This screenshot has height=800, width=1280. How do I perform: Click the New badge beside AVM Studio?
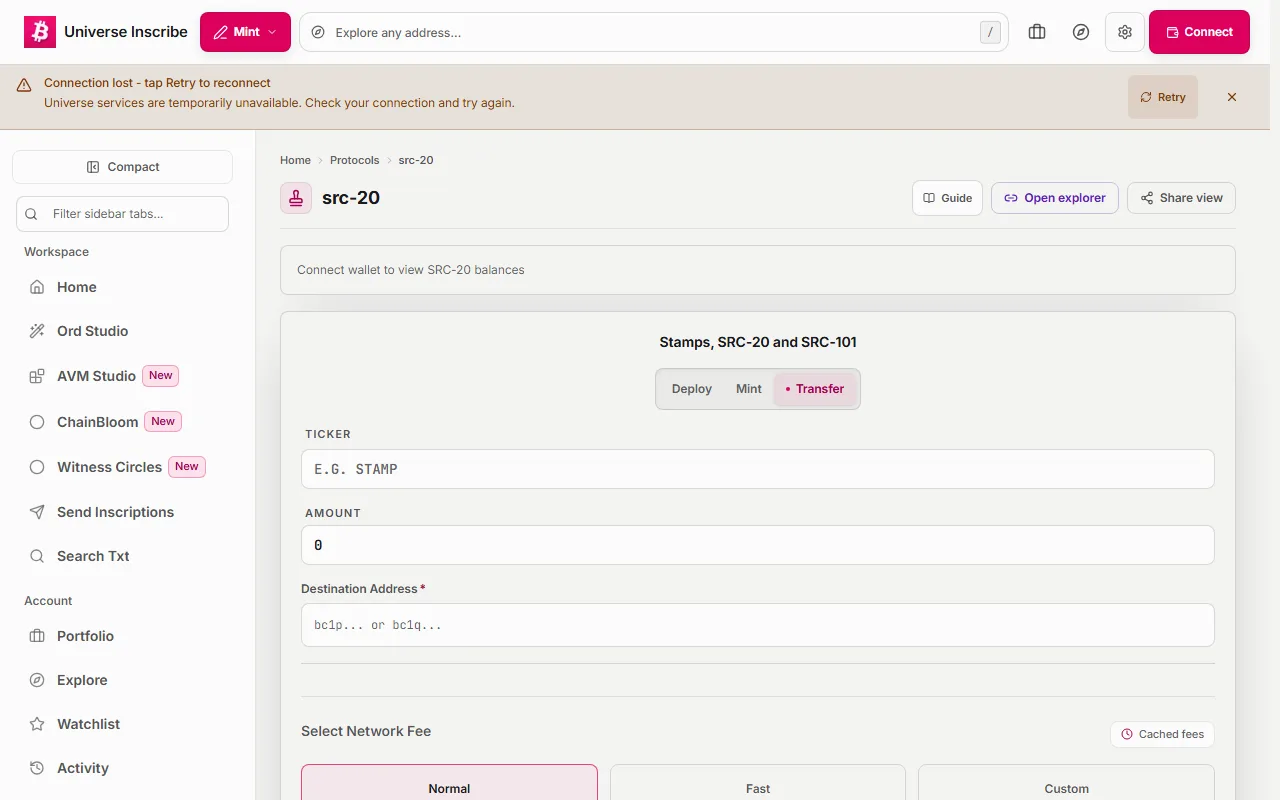click(161, 376)
